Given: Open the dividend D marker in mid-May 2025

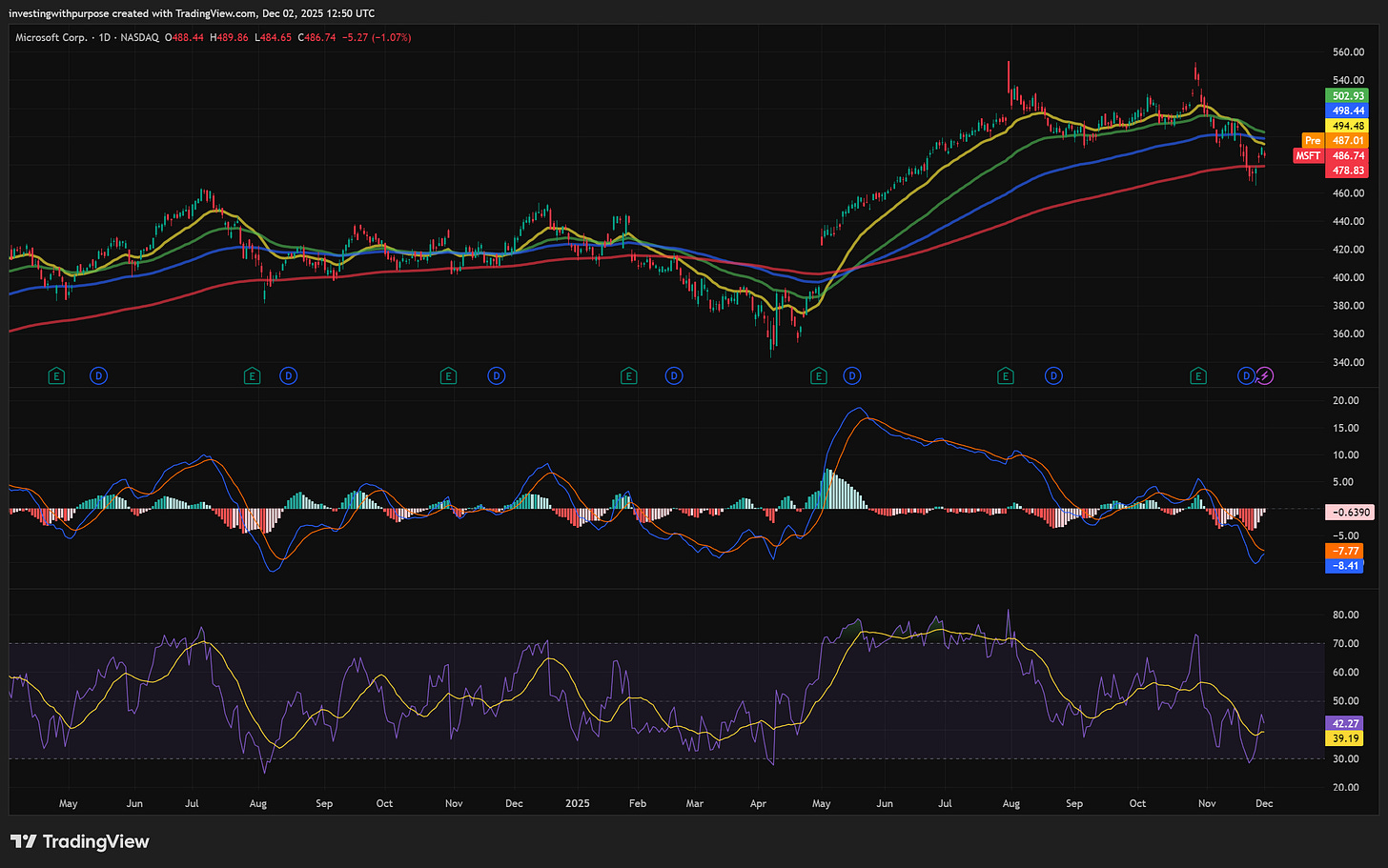Looking at the screenshot, I should coord(852,376).
